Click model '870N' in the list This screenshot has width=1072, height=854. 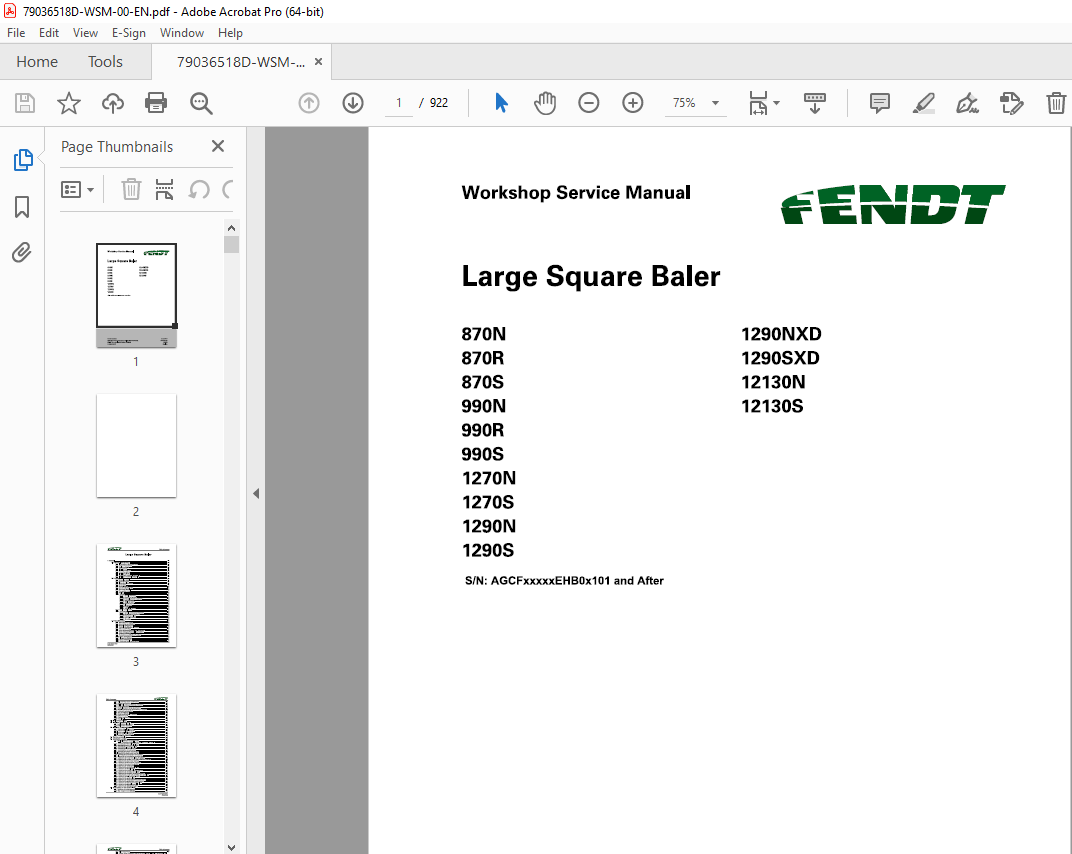click(x=483, y=334)
